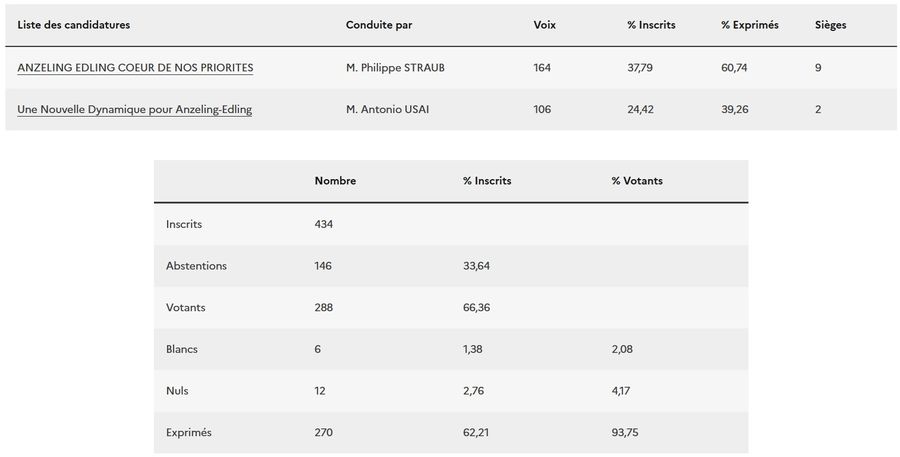
Task: Click the "Liste des candidatures" column header
Action: click(74, 25)
